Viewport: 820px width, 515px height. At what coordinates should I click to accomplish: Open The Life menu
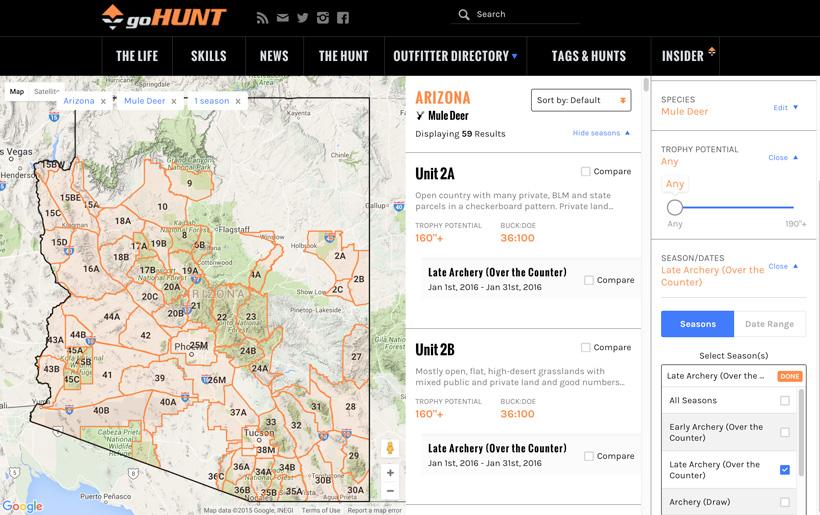(x=137, y=56)
